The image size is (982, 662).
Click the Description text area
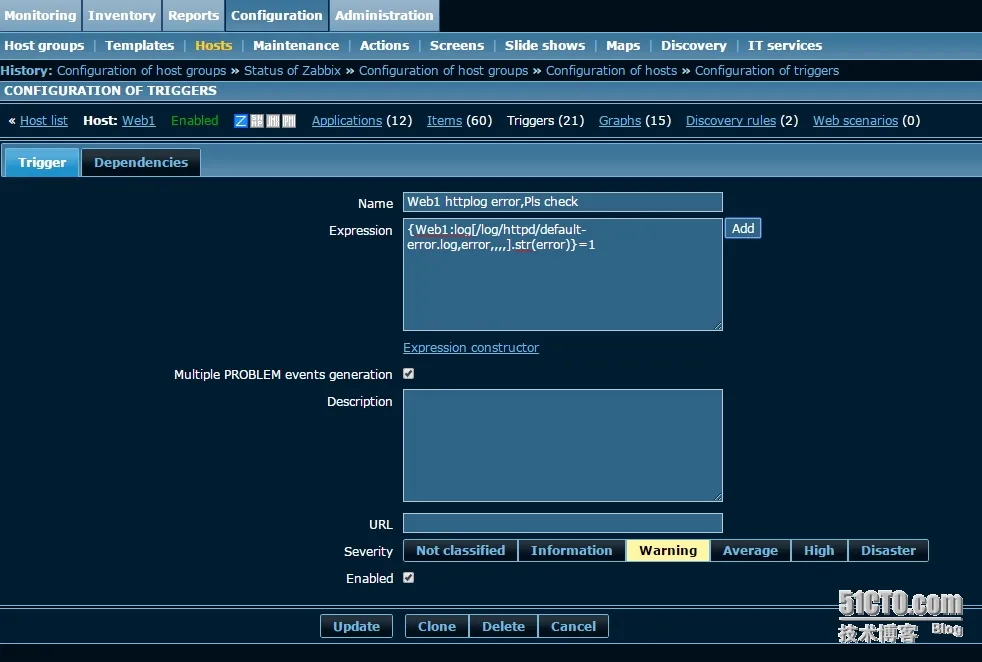coord(562,445)
